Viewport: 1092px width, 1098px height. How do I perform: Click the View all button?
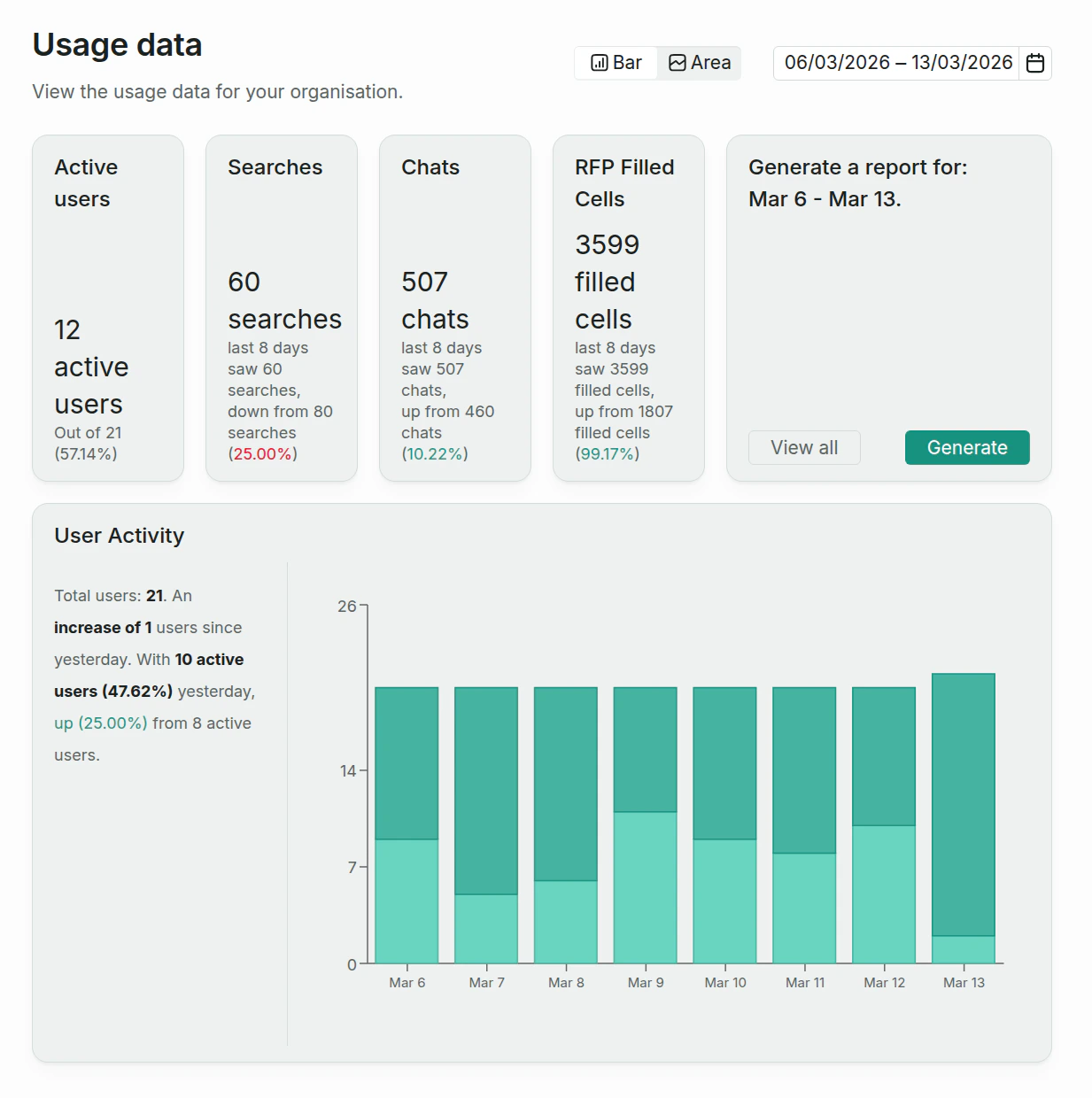coord(803,447)
